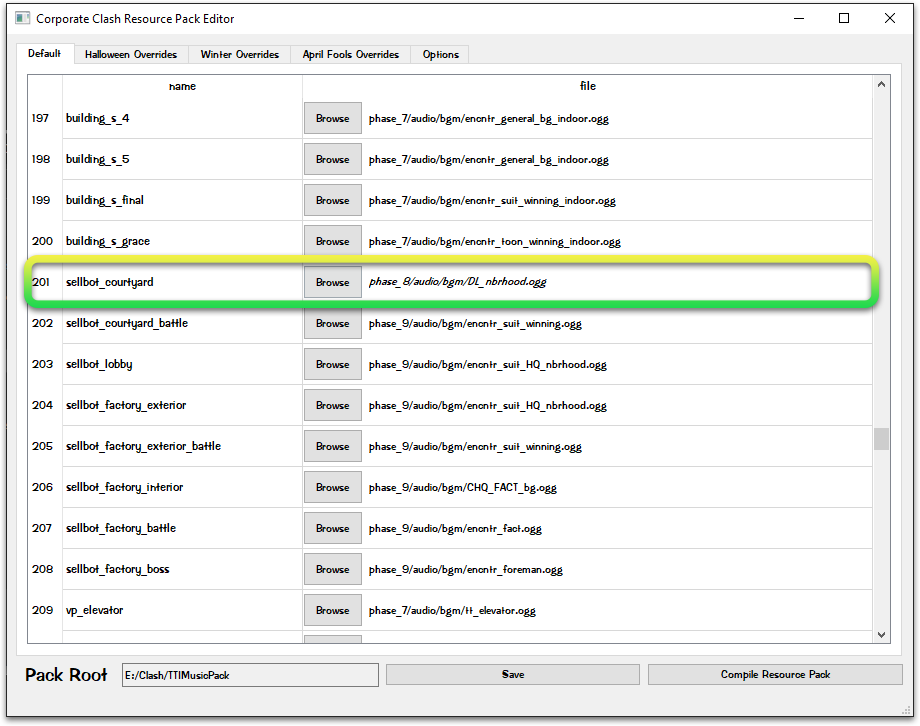Select encntr_suit_winning_indoor.ogg file path
The width and height of the screenshot is (920, 726).
[492, 201]
